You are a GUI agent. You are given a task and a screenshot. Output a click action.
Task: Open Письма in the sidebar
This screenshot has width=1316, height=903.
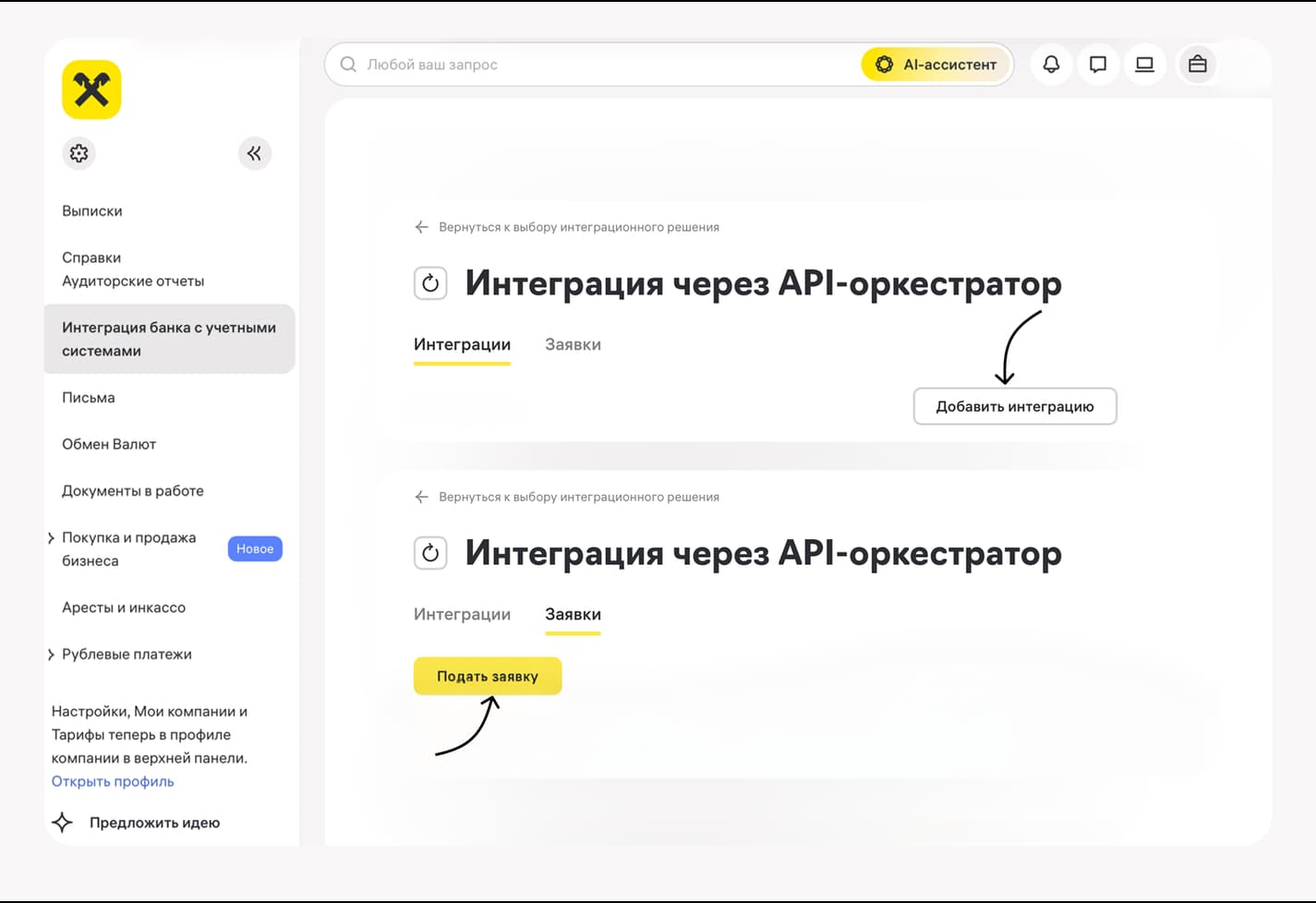pyautogui.click(x=89, y=398)
